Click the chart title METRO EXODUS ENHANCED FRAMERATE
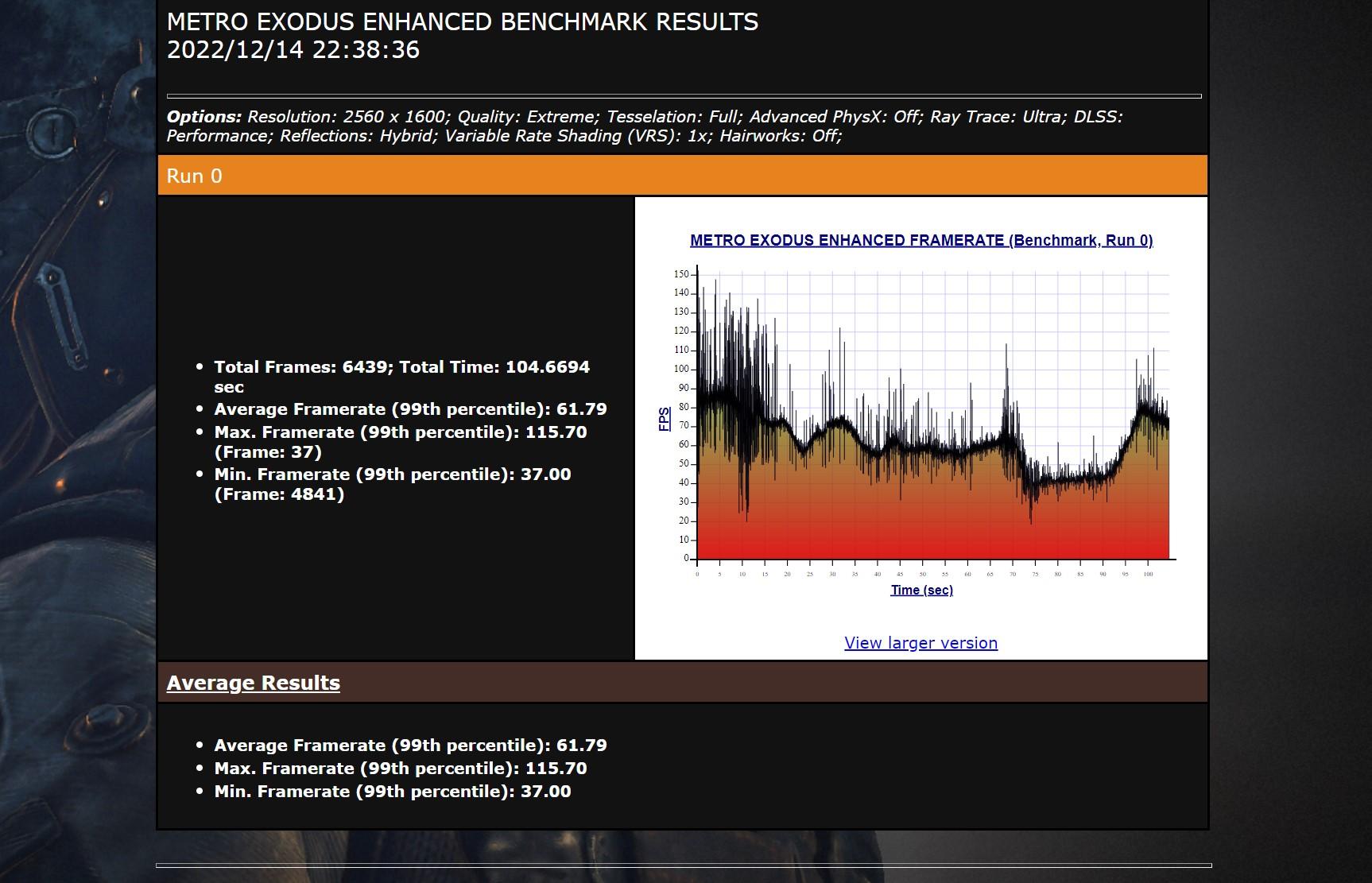The height and width of the screenshot is (883, 1372). pyautogui.click(x=921, y=240)
